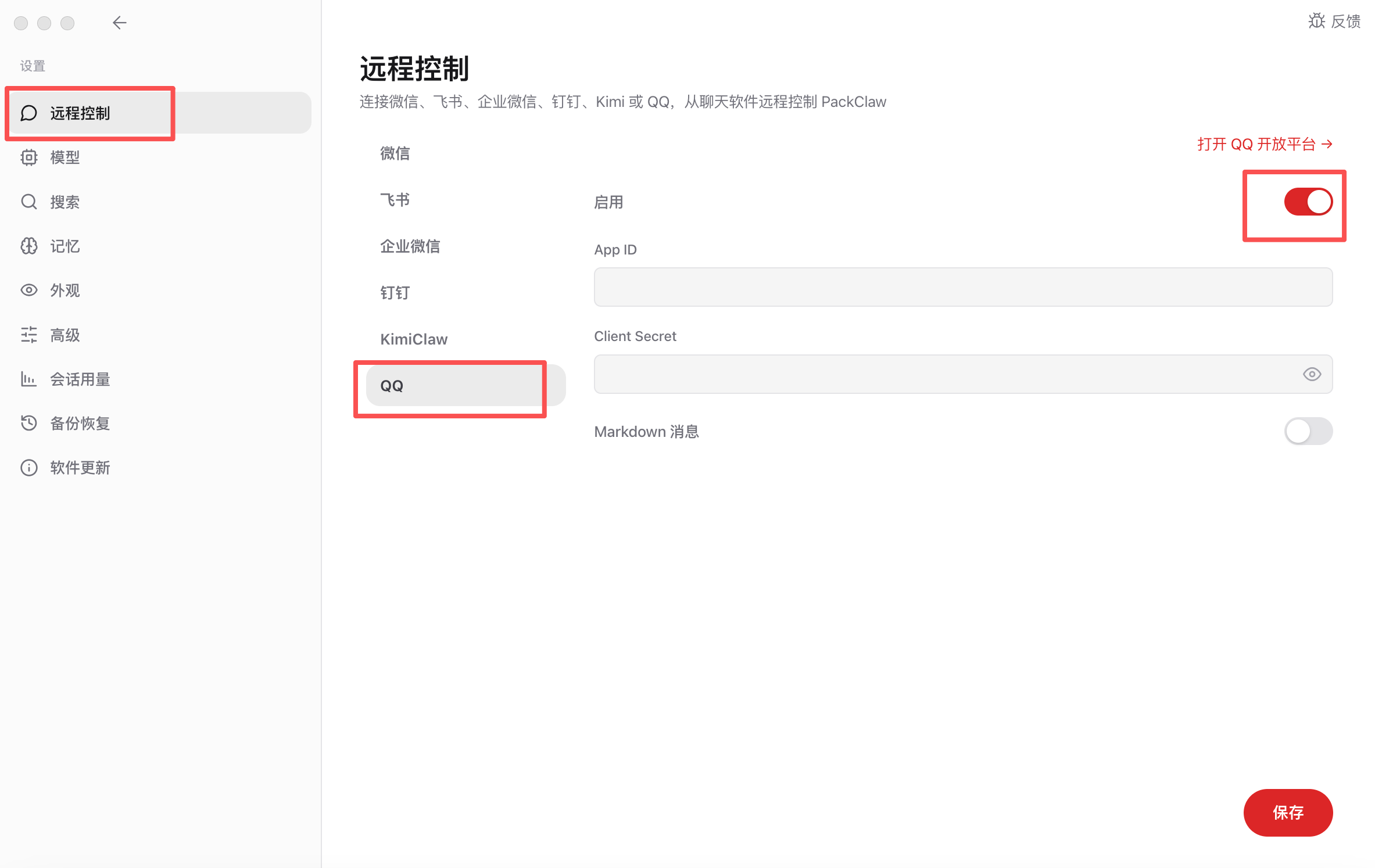Switch to the KimiClaw channel tab
Screen dimensions: 1375x868
[x=466, y=339]
